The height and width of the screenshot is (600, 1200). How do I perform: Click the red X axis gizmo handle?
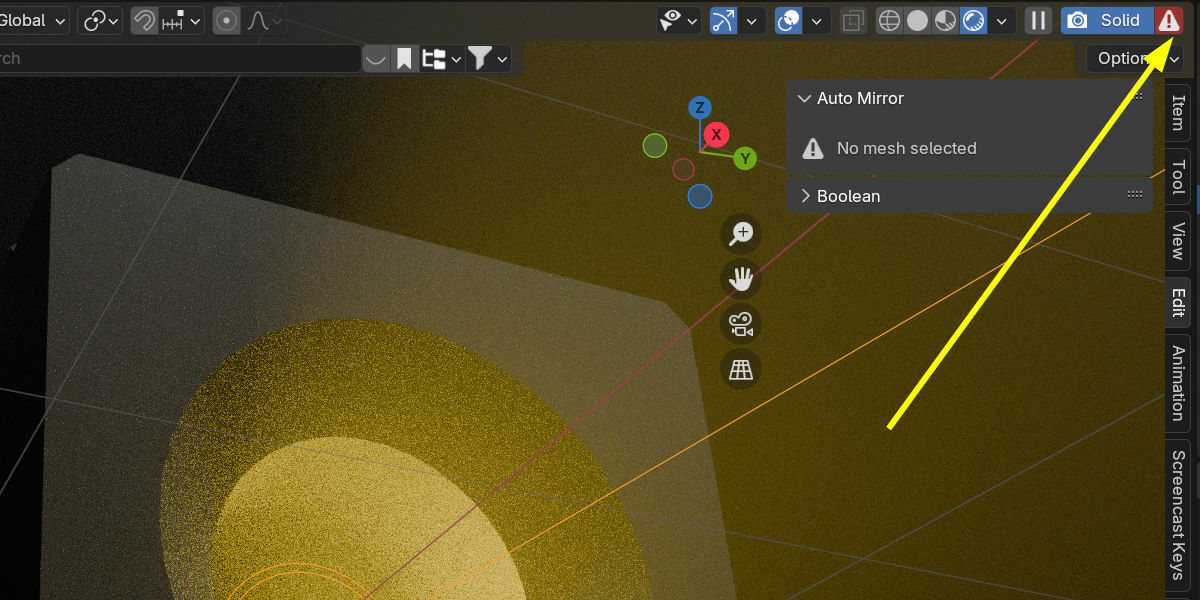(x=715, y=135)
